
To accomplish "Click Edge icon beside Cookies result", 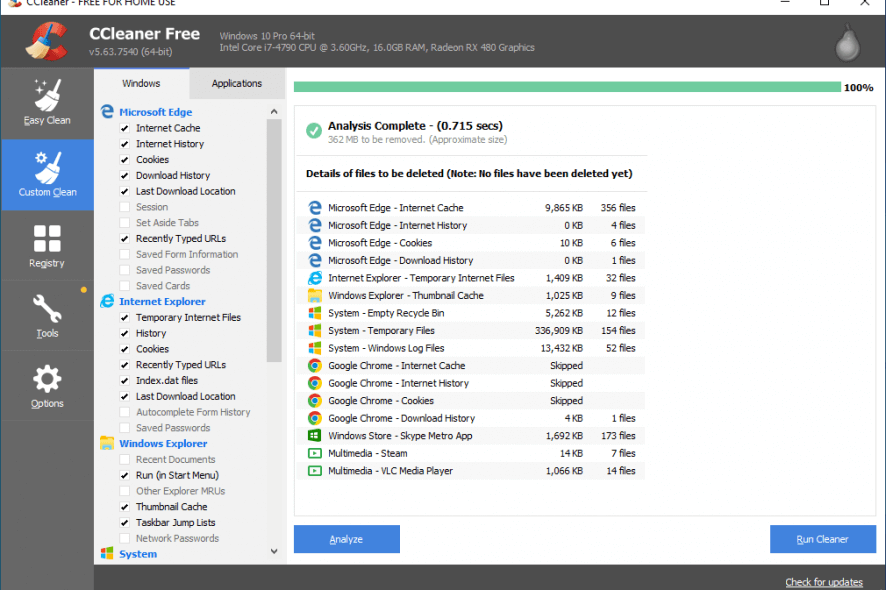I will [x=315, y=242].
